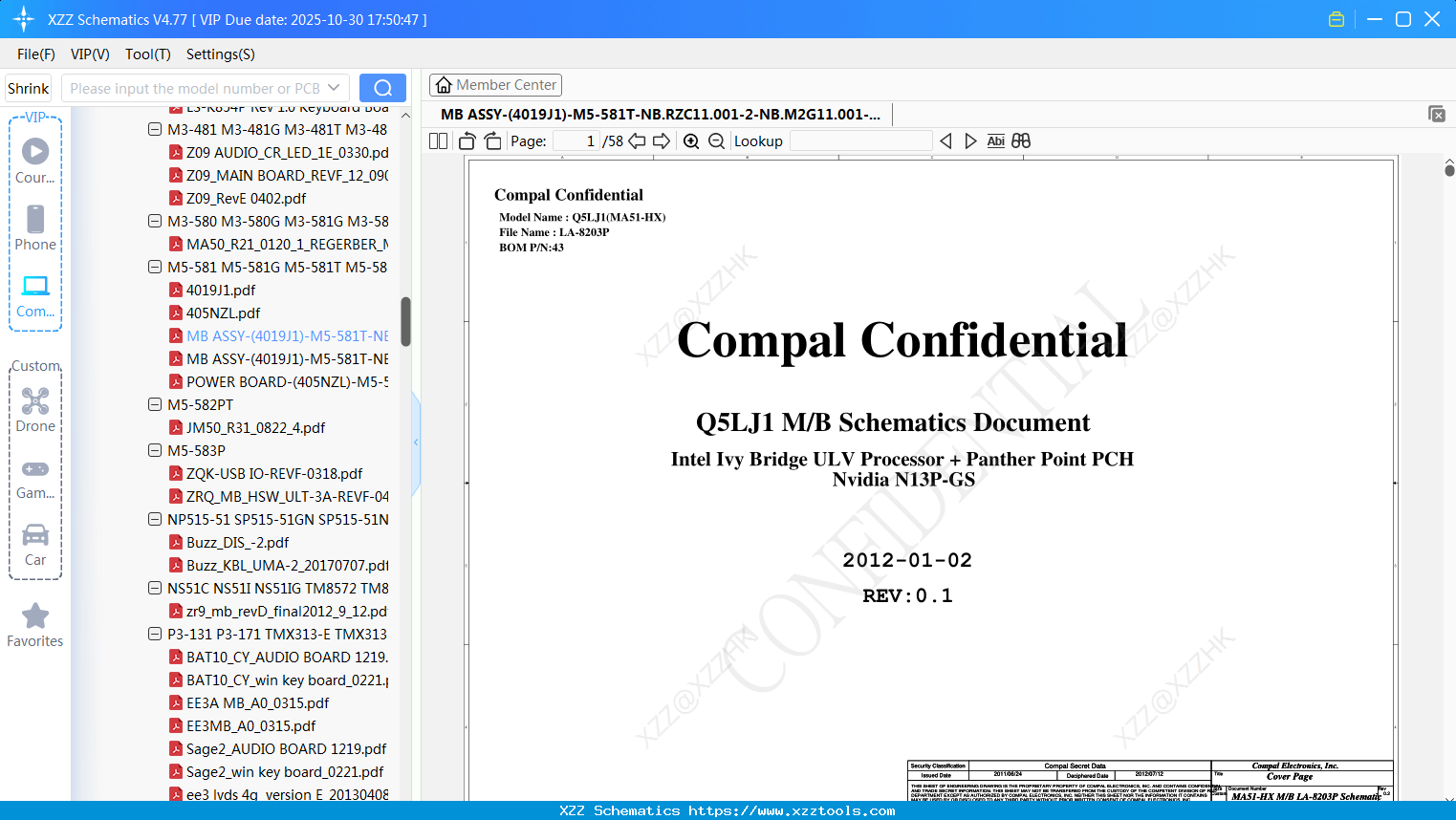
Task: Rotate the page clockwise
Action: (x=493, y=141)
